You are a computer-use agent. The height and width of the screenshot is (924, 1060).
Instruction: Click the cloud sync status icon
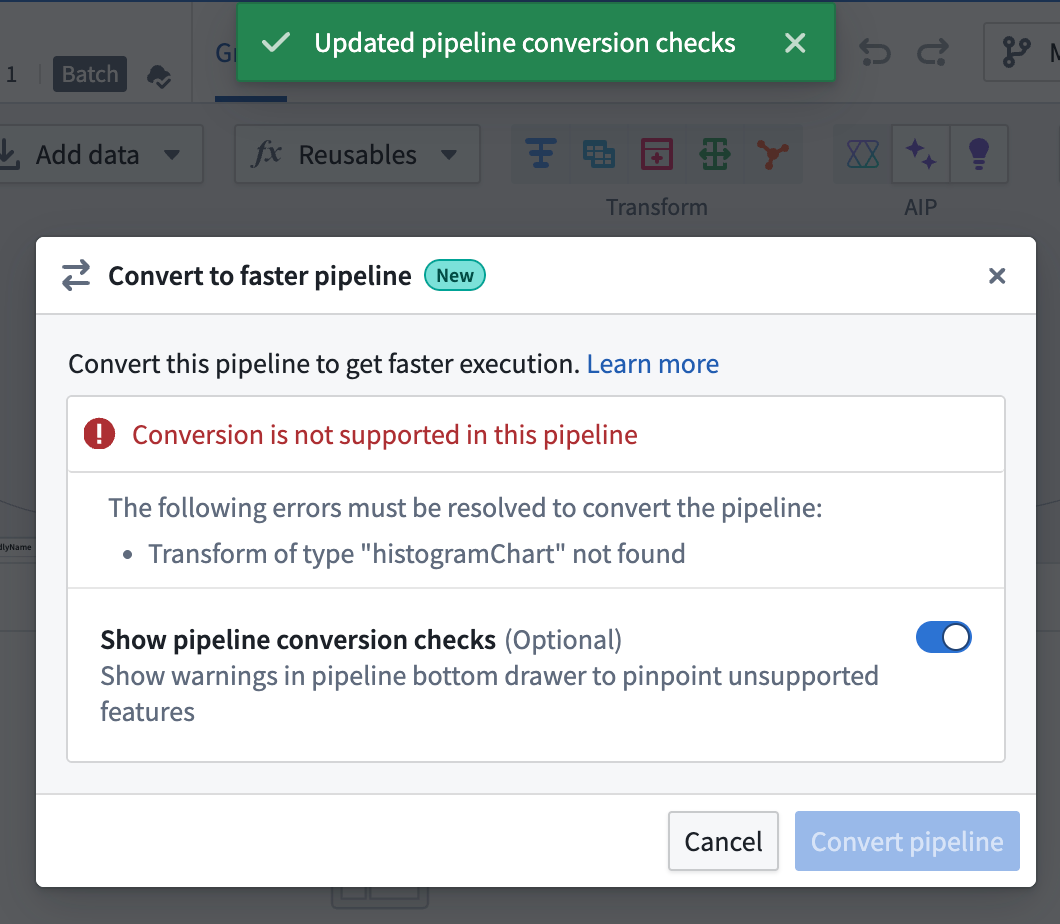(x=159, y=74)
